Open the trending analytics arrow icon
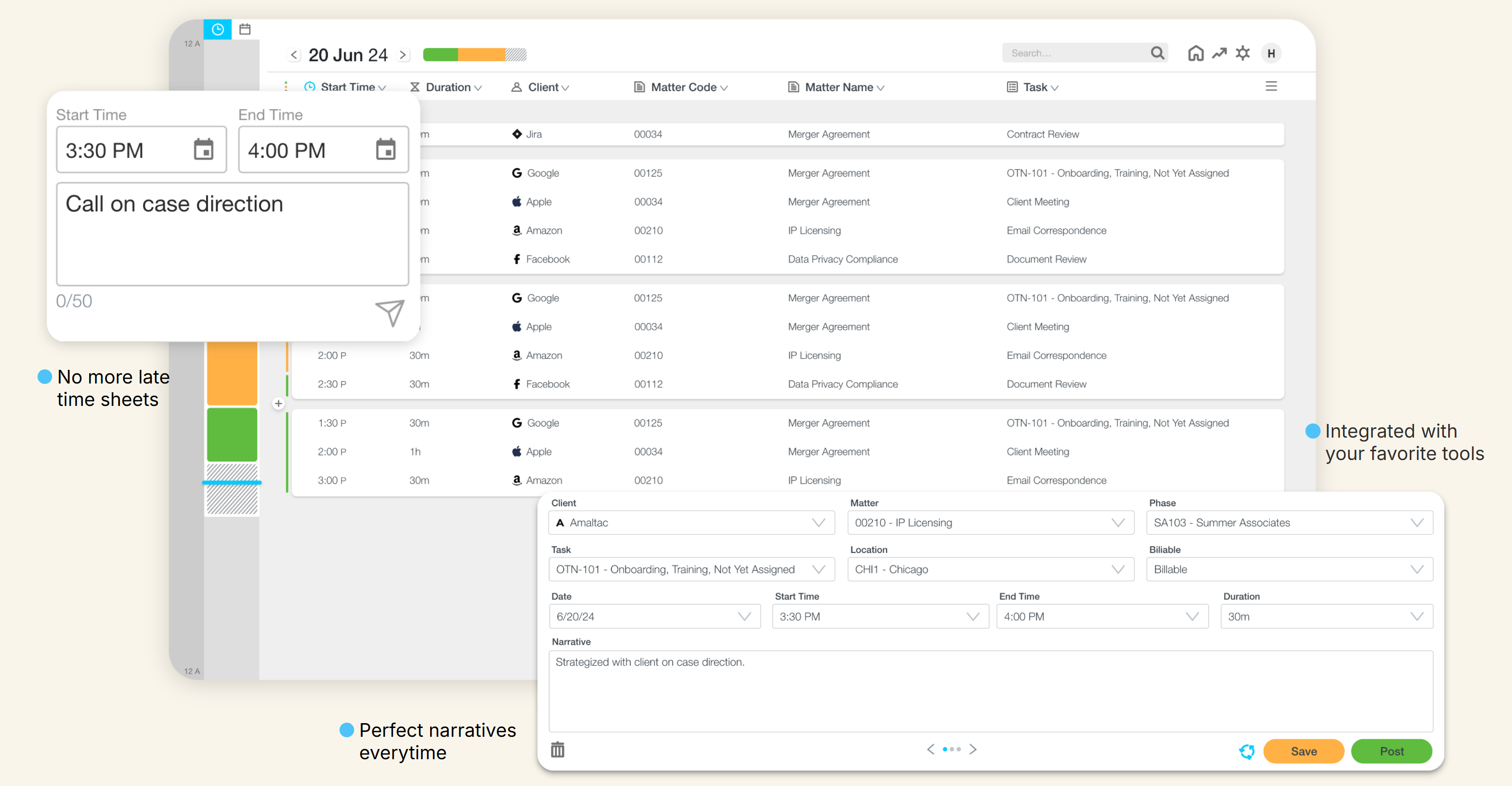 [1219, 54]
